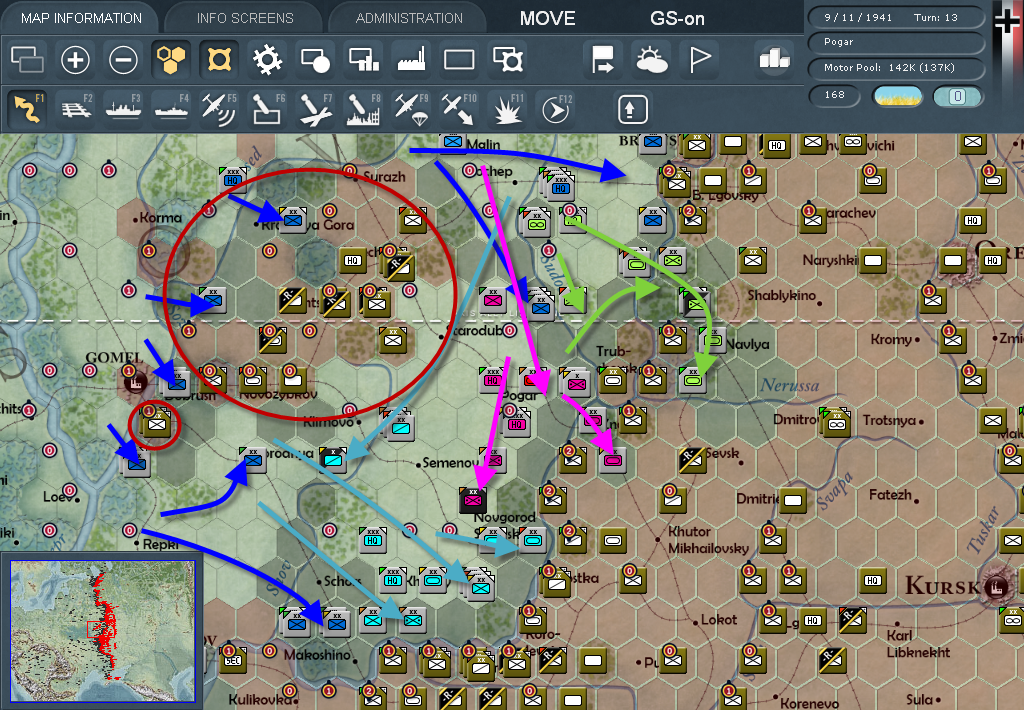Image resolution: width=1024 pixels, height=710 pixels.
Task: Click the pale blue 0 indicator
Action: pos(957,97)
